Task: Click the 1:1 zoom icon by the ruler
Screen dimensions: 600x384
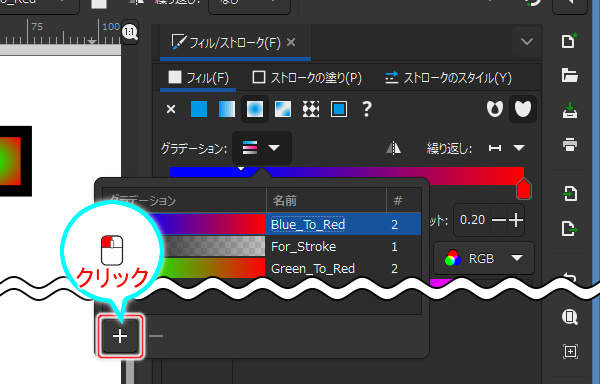Action: point(130,32)
